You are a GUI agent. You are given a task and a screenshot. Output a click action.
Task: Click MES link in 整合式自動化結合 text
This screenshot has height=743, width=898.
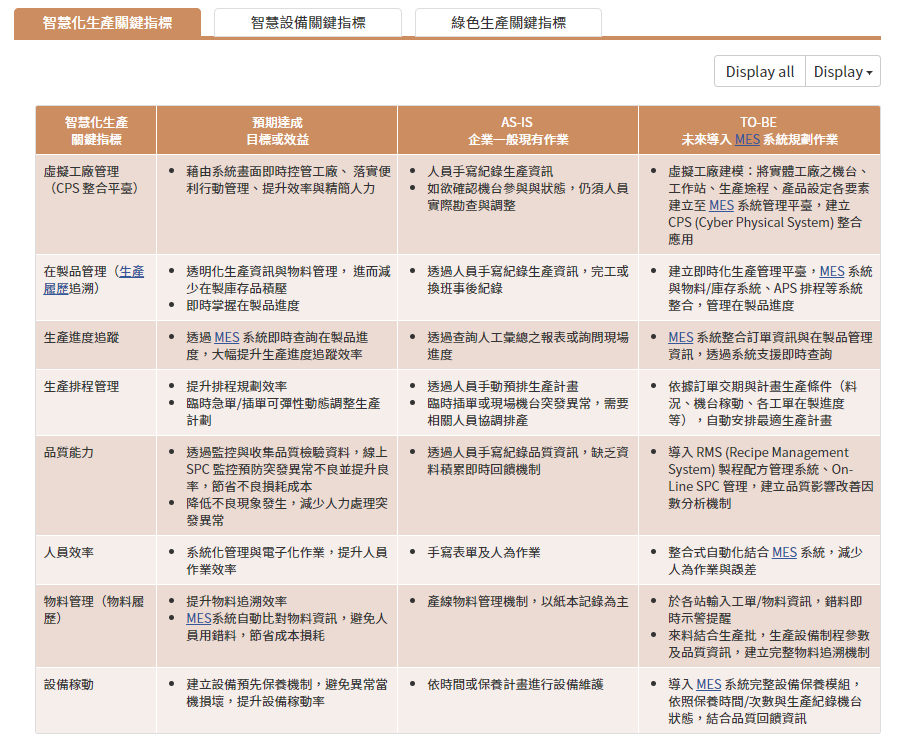(785, 552)
